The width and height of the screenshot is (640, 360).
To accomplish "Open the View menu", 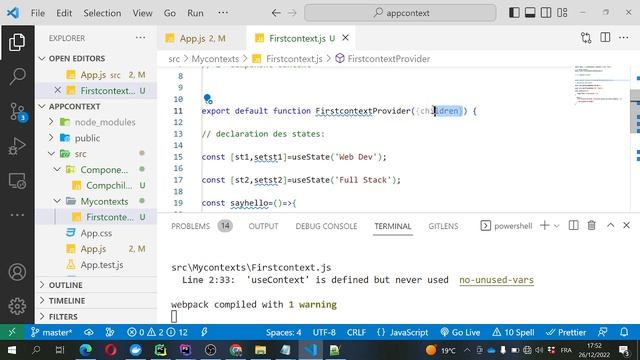I will (x=142, y=13).
